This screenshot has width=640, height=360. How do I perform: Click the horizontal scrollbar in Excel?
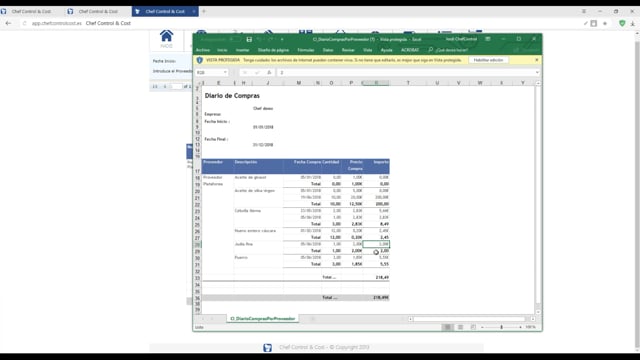click(469, 319)
